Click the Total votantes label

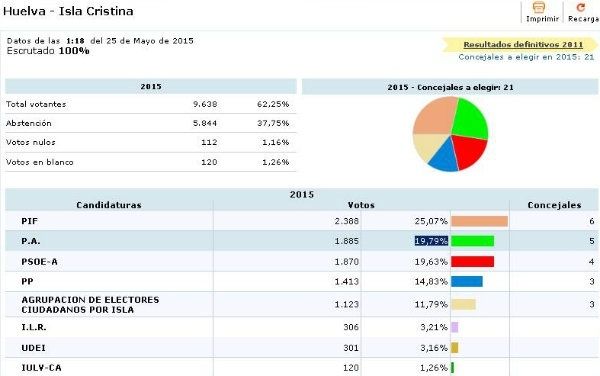(36, 104)
